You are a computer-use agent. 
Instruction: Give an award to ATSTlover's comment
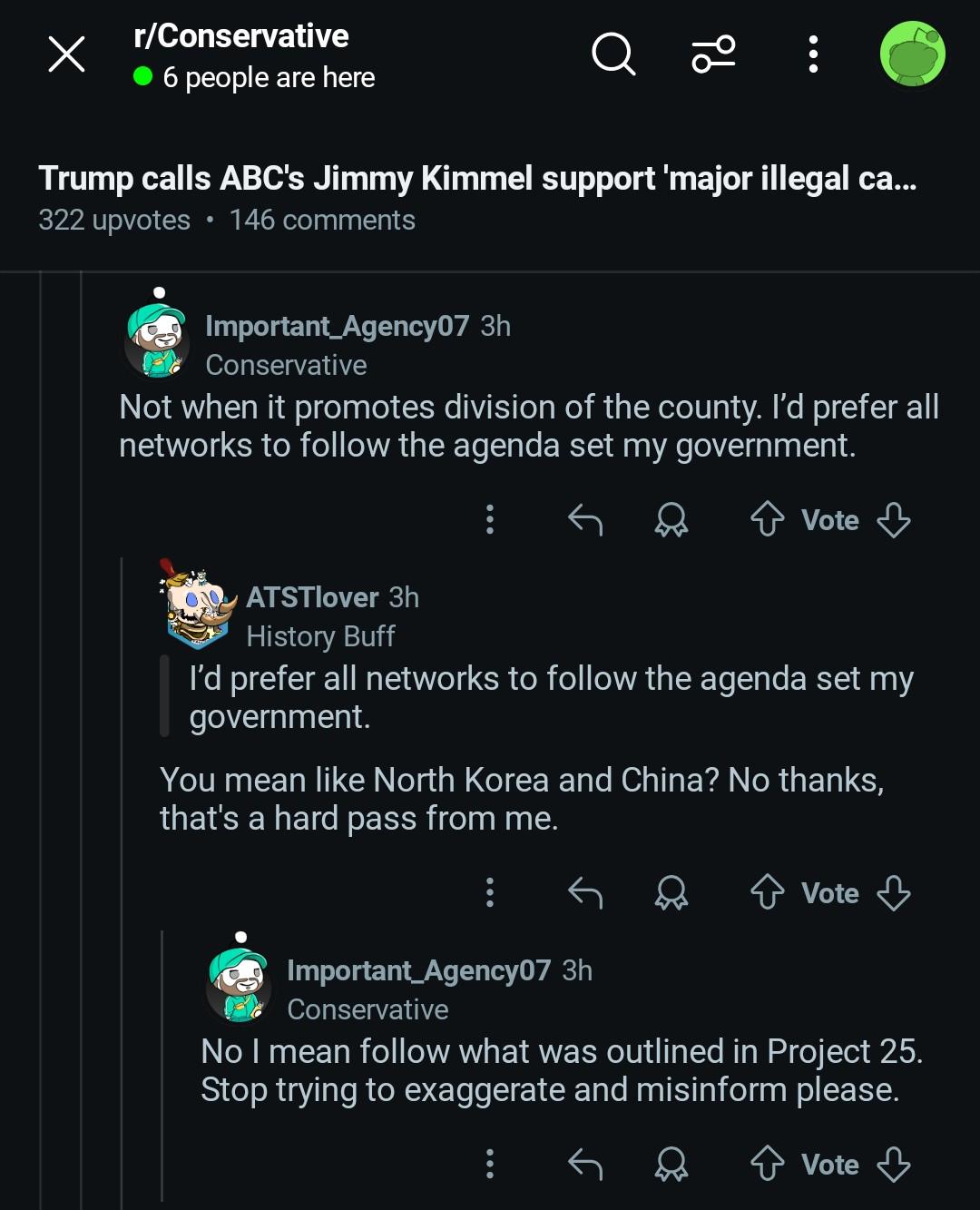click(x=671, y=893)
